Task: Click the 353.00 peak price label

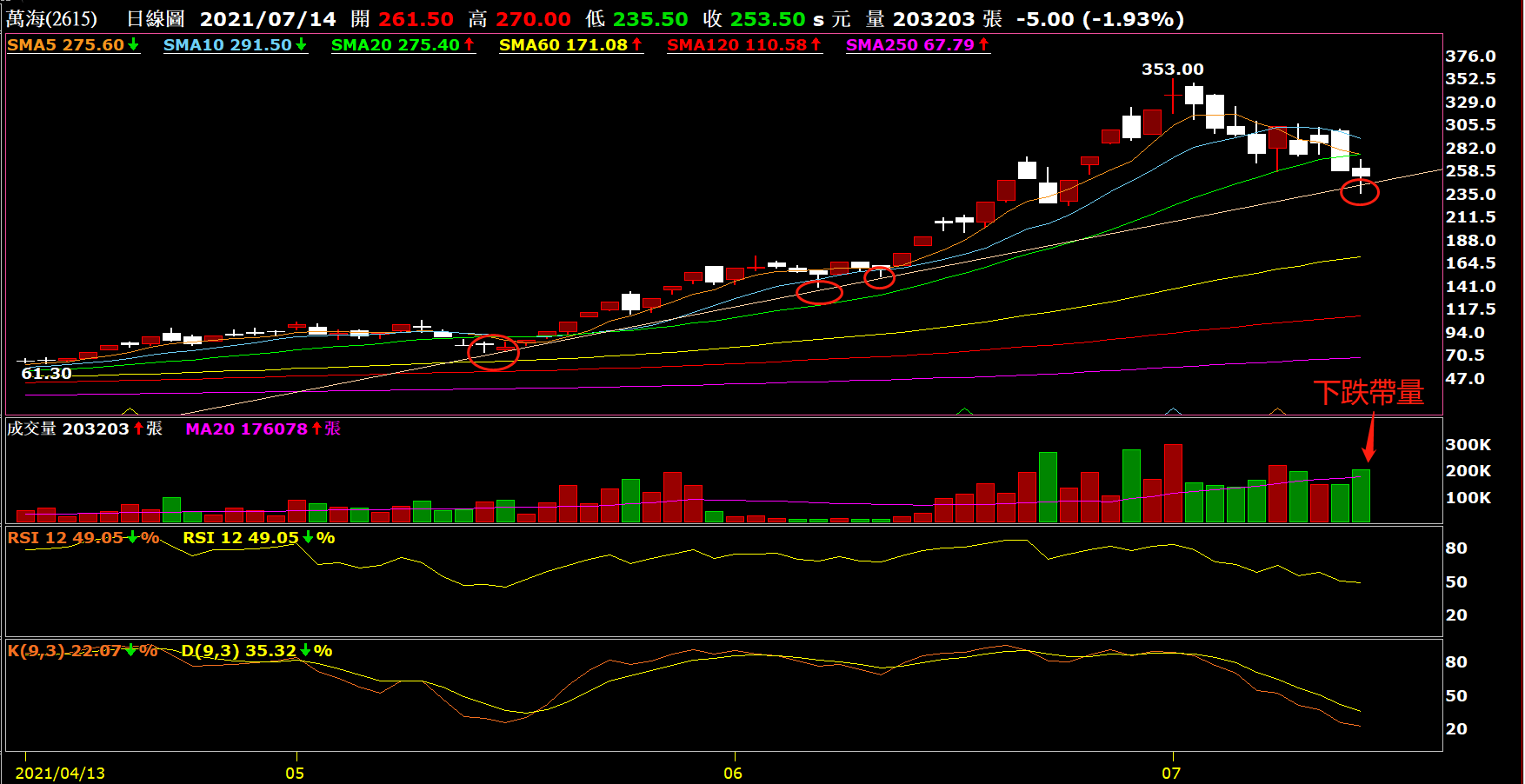Action: pos(1172,70)
